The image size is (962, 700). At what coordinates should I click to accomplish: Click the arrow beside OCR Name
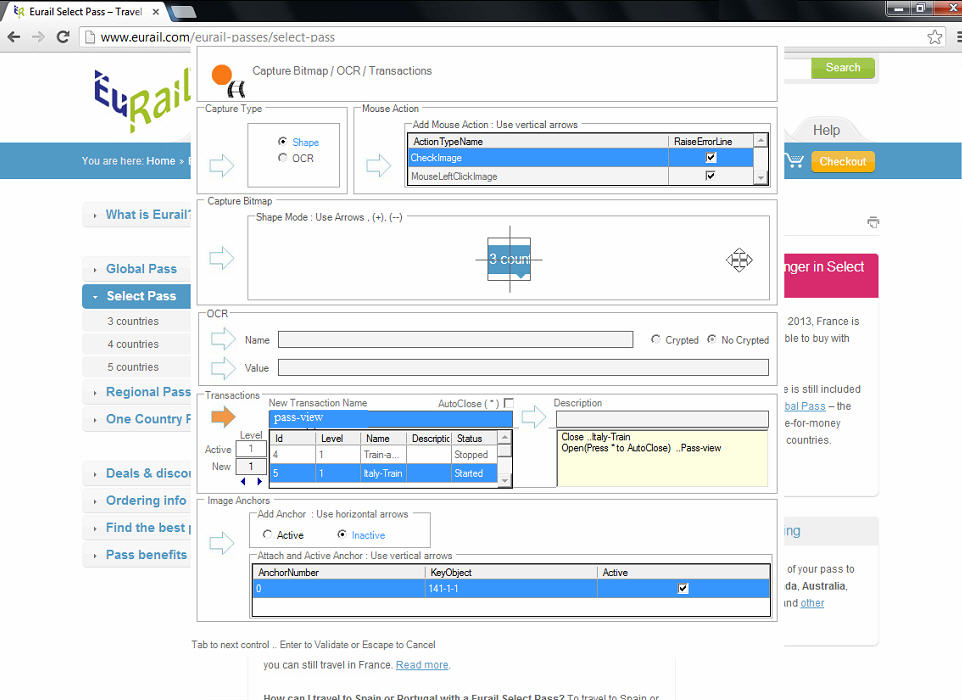(x=223, y=339)
